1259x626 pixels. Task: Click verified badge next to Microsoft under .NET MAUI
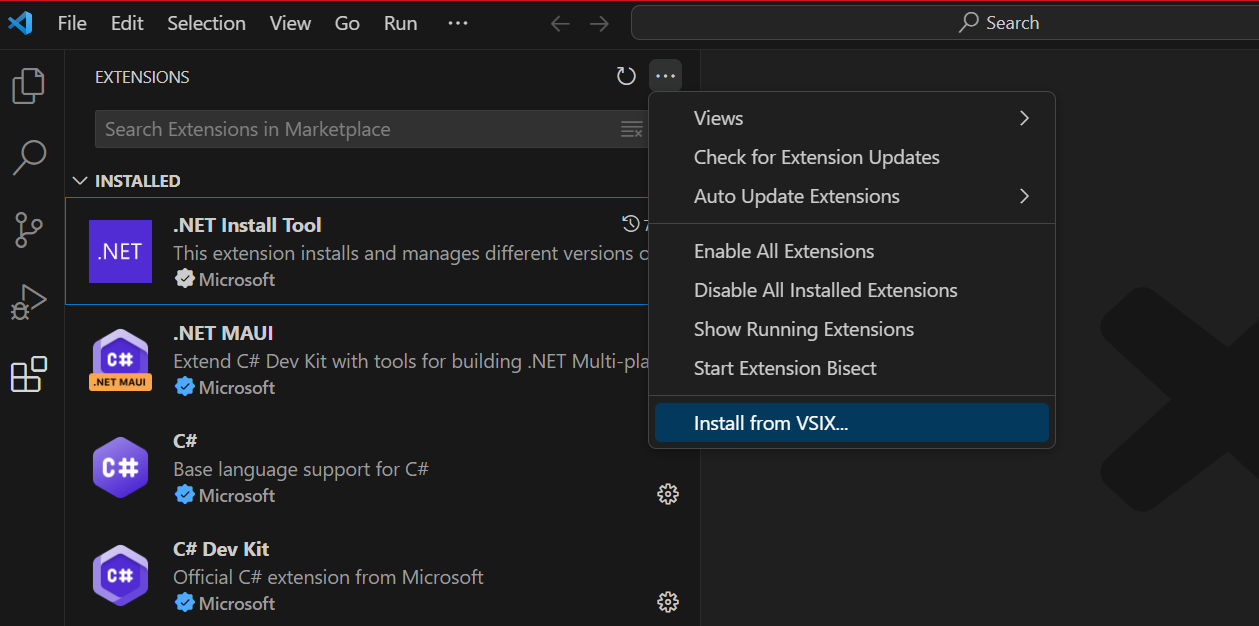click(184, 387)
